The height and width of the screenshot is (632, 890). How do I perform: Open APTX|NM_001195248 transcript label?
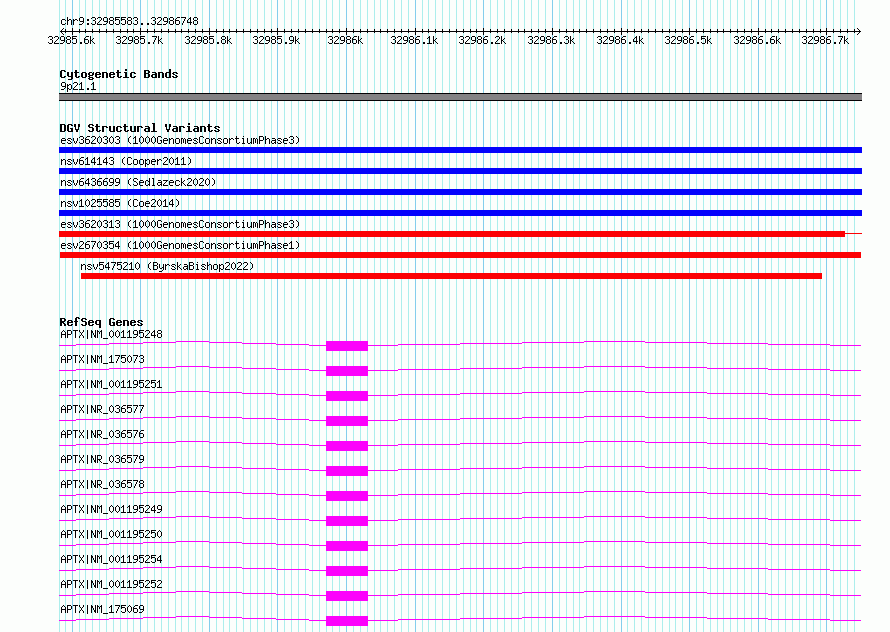(111, 334)
